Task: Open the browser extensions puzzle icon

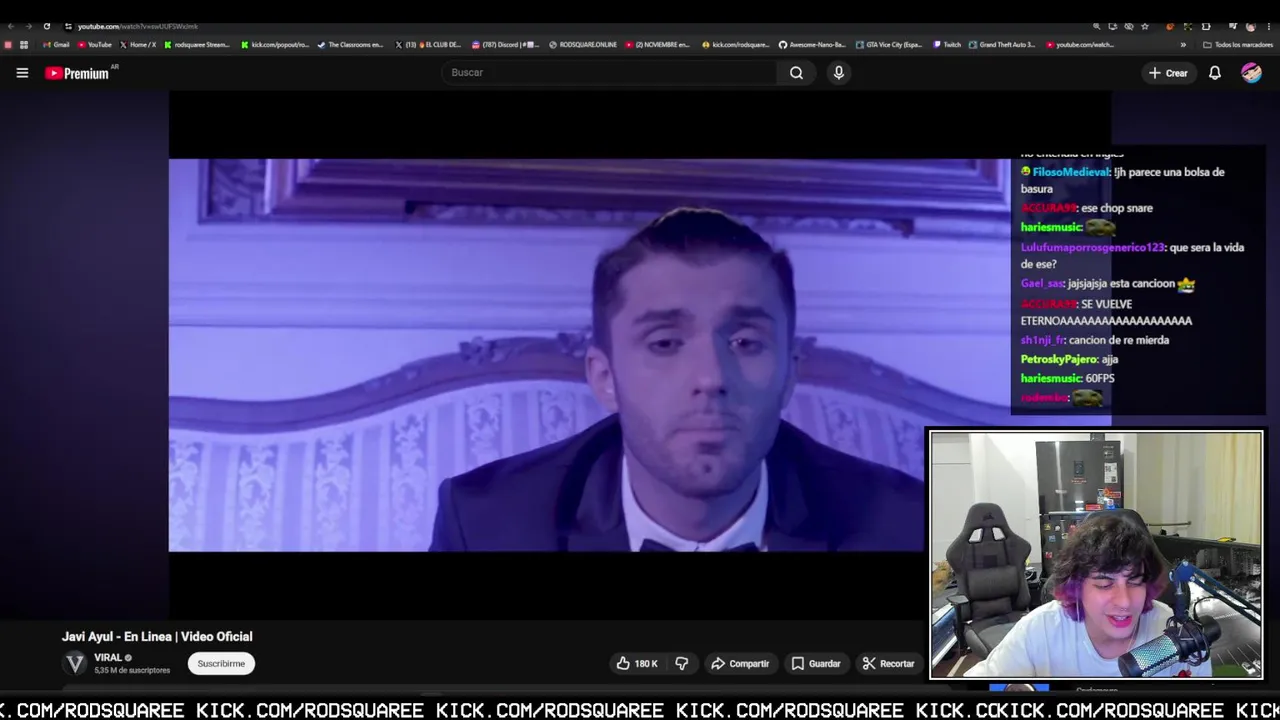Action: tap(1206, 26)
